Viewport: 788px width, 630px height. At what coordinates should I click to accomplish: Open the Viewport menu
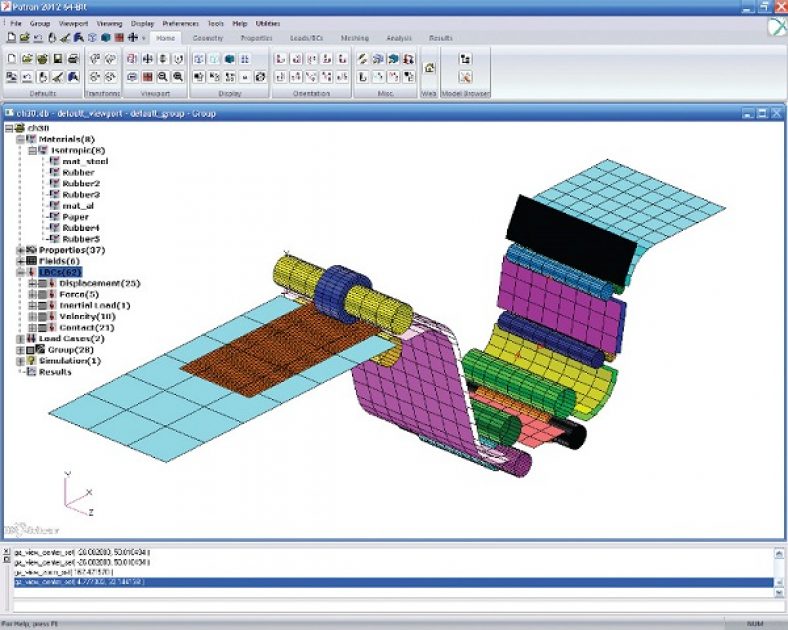pos(73,24)
